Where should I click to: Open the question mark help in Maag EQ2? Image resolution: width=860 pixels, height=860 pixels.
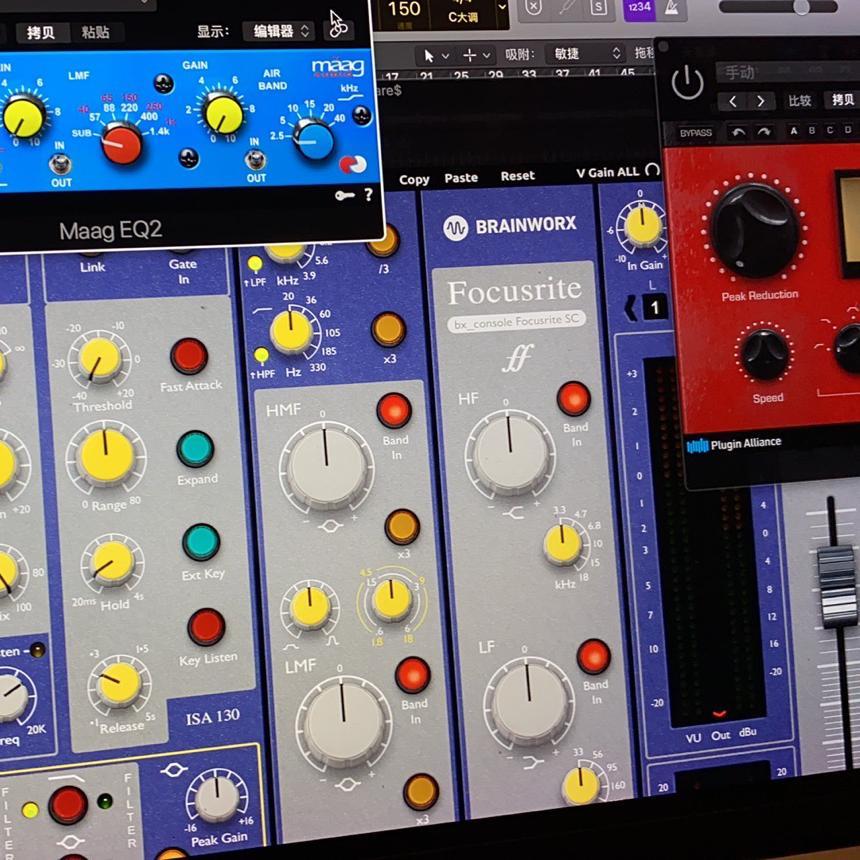369,194
